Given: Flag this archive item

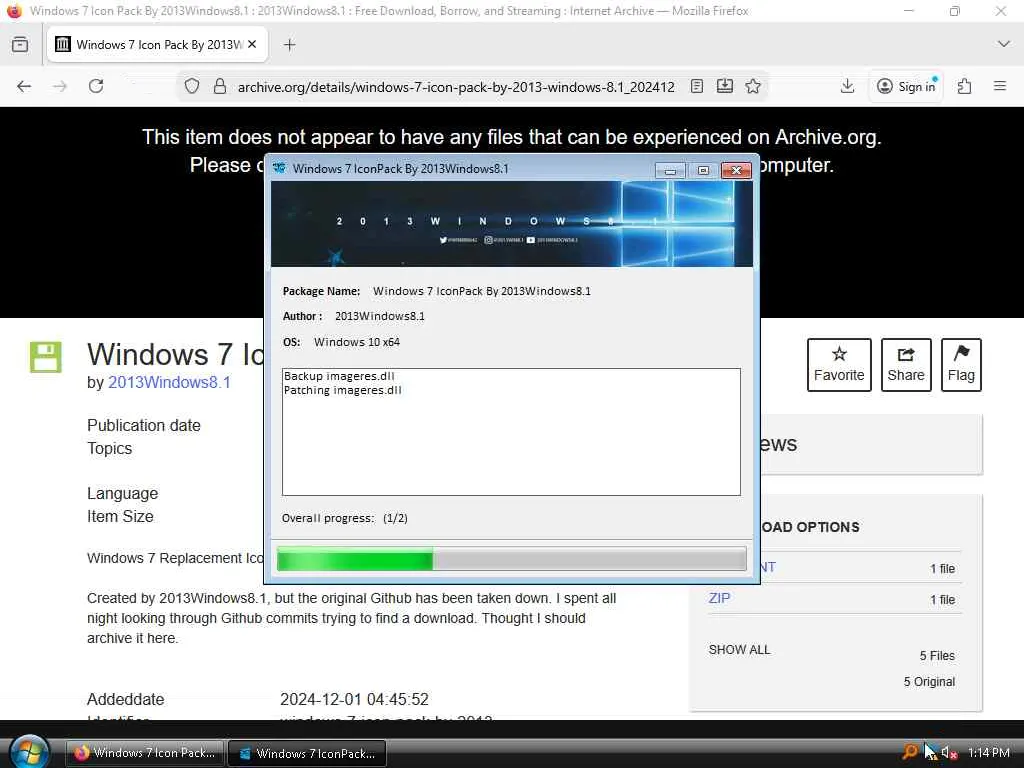Looking at the screenshot, I should (961, 365).
